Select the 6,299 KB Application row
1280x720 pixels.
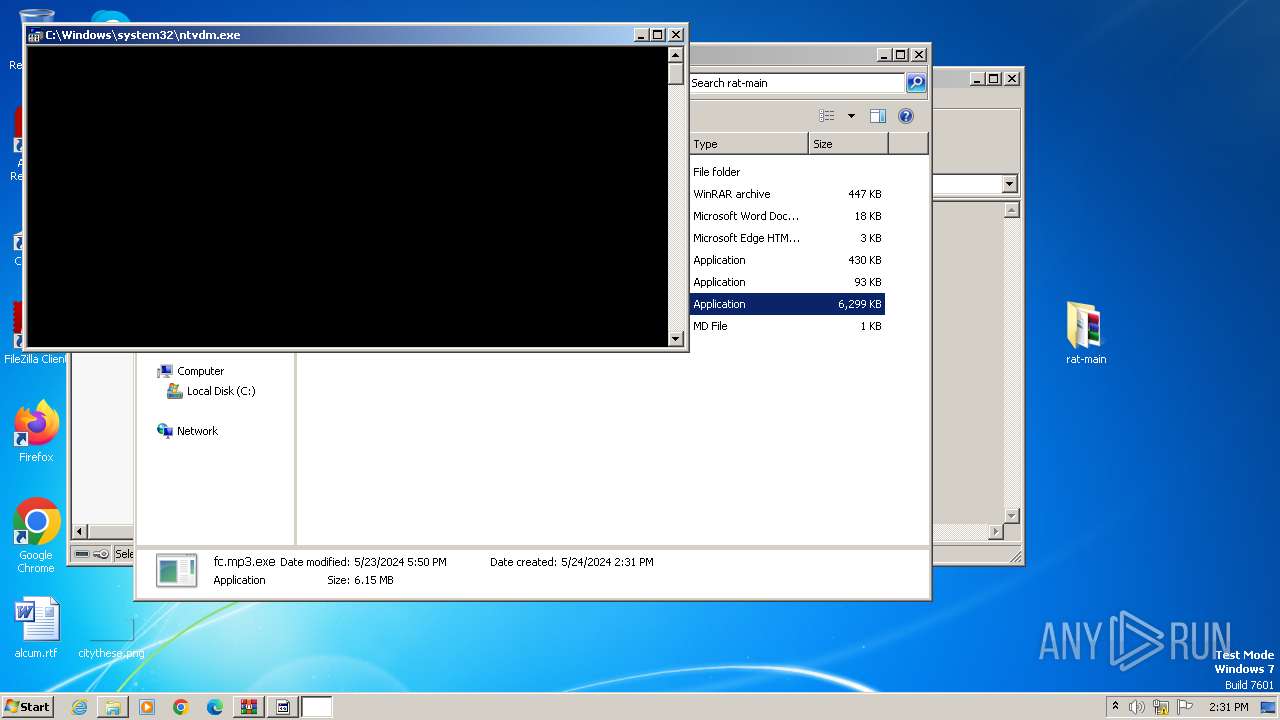coord(787,304)
